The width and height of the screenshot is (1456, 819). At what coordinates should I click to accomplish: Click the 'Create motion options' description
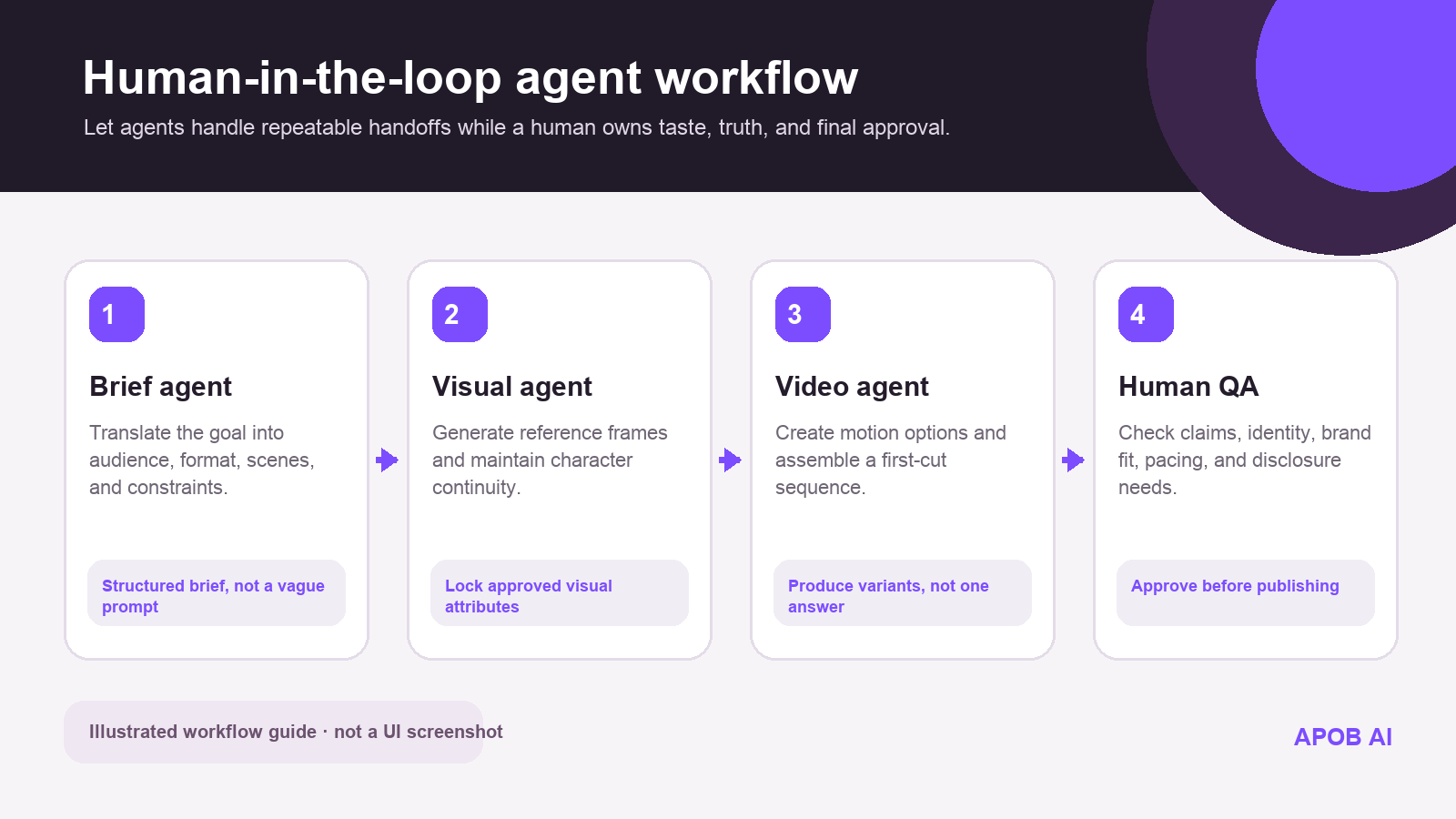point(891,460)
